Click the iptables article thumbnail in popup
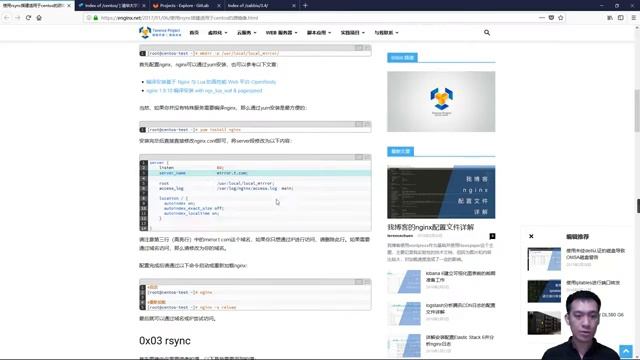The height and width of the screenshot is (360, 640). click(x=544, y=291)
